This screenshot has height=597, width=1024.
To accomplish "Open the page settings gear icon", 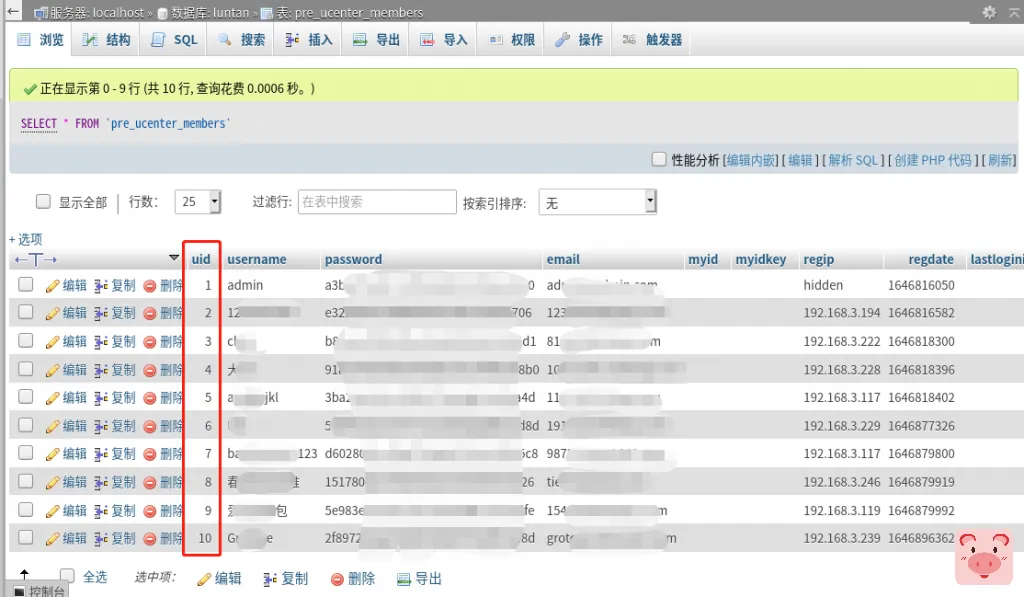I will (x=989, y=12).
